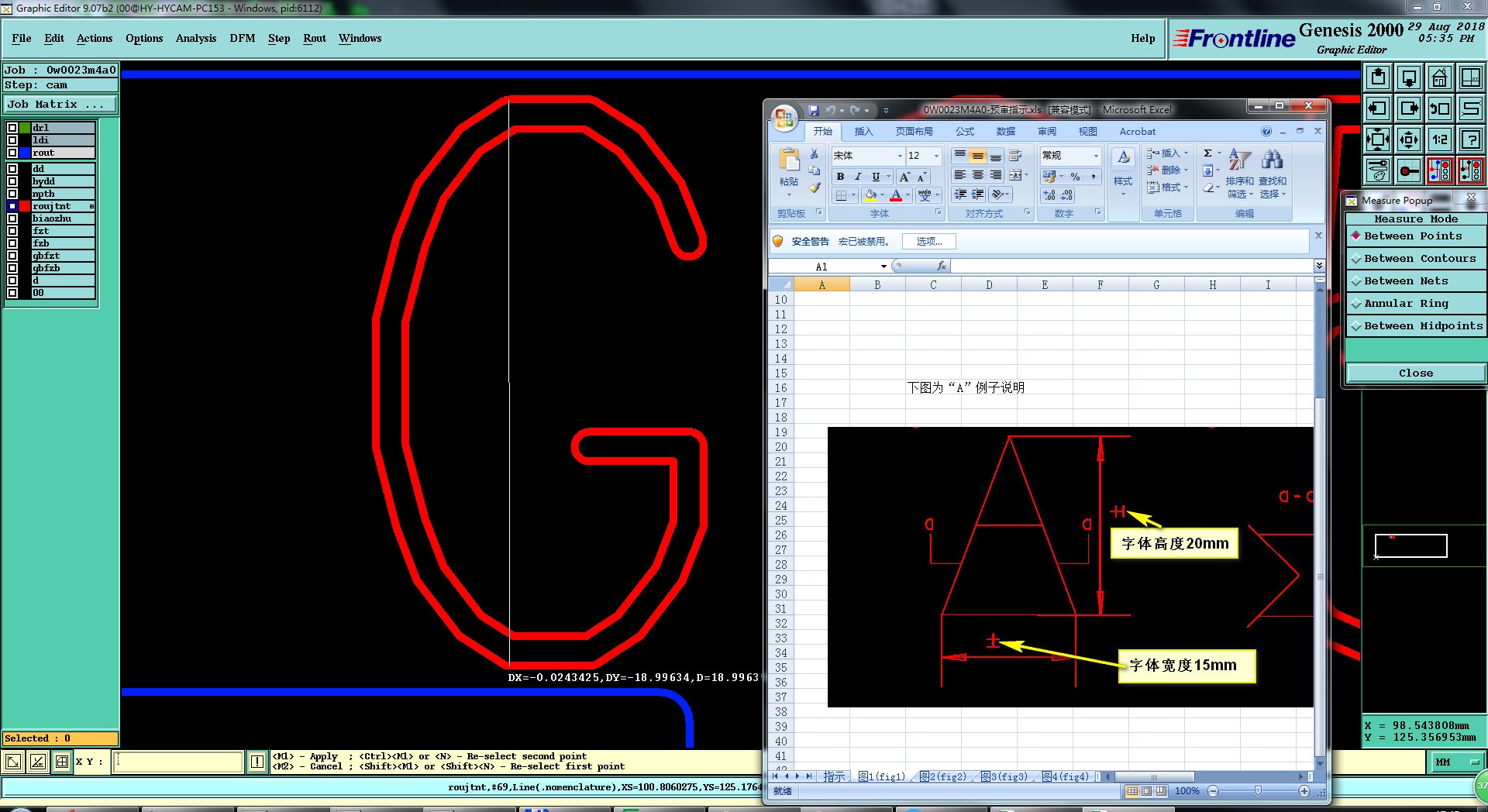The image size is (1488, 812).
Task: Click the previous view undo-zoom icon
Action: pos(1440,108)
